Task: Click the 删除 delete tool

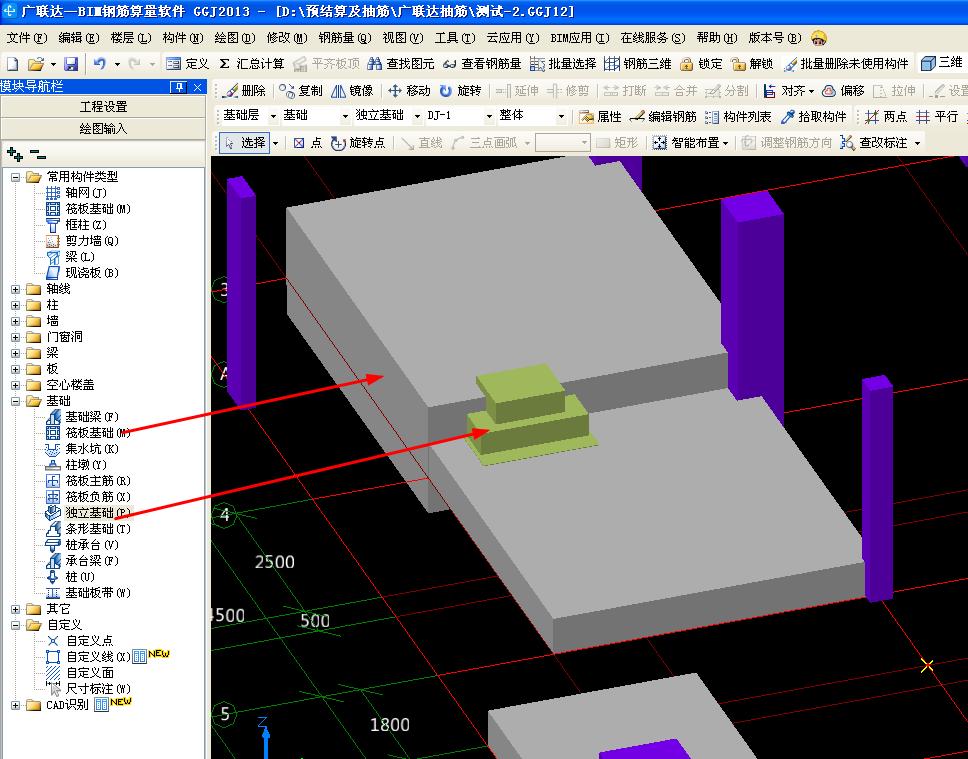Action: [244, 91]
